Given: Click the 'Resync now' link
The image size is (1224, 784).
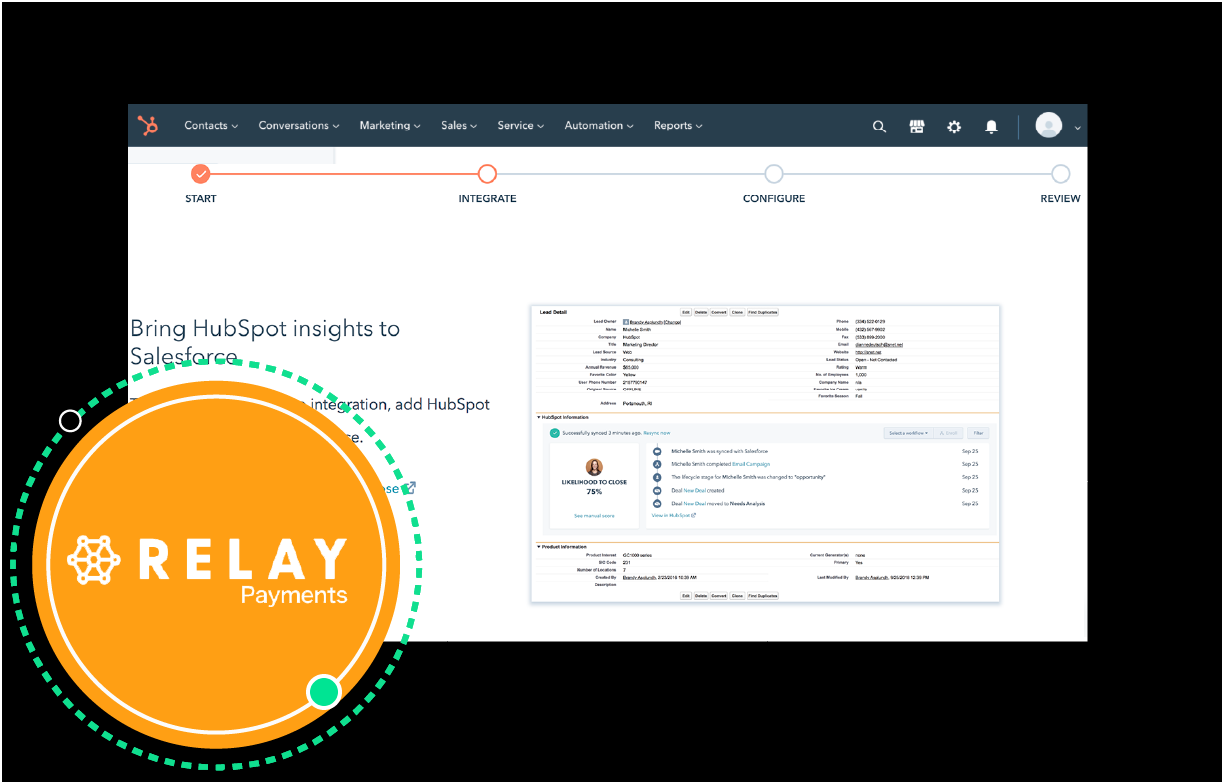Looking at the screenshot, I should tap(657, 433).
